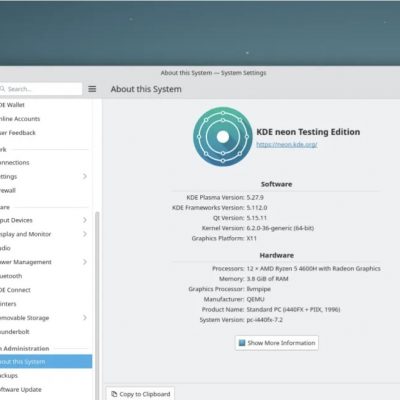Click the Memory value 3.8 GiB of RAM

click(267, 279)
